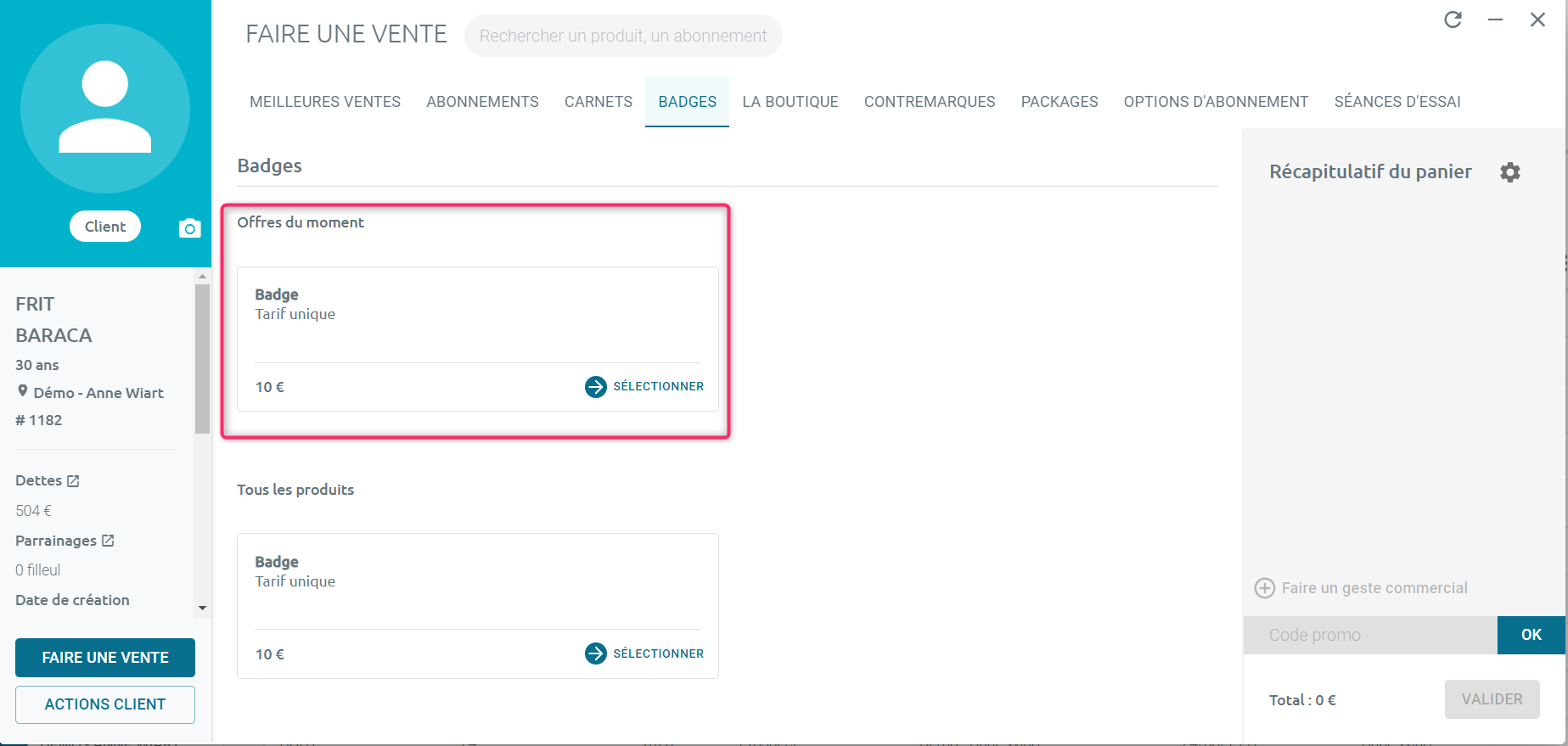The height and width of the screenshot is (746, 1568).
Task: Click the refresh icon in the header
Action: coord(1453,20)
